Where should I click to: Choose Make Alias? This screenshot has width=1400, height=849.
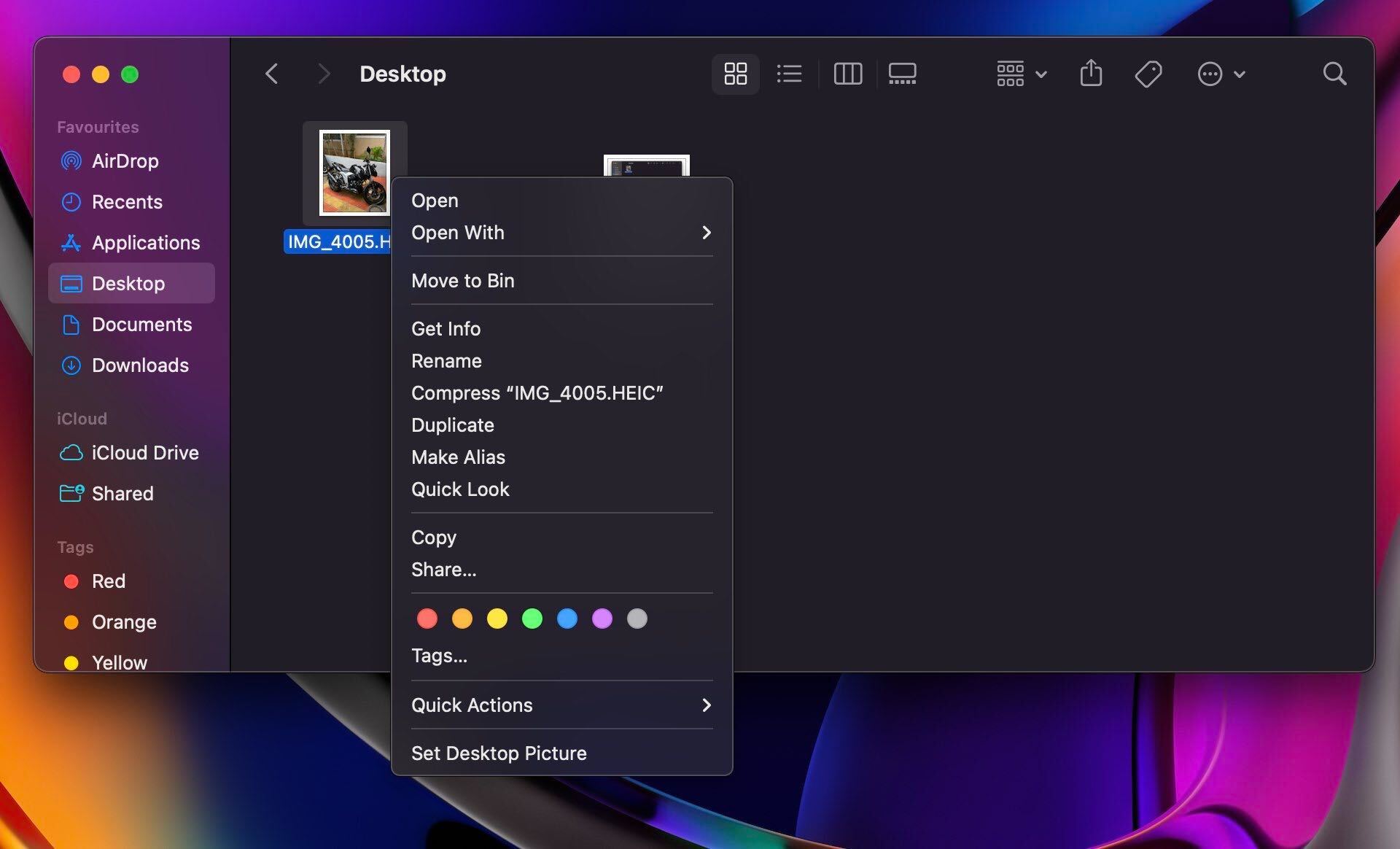(561, 457)
